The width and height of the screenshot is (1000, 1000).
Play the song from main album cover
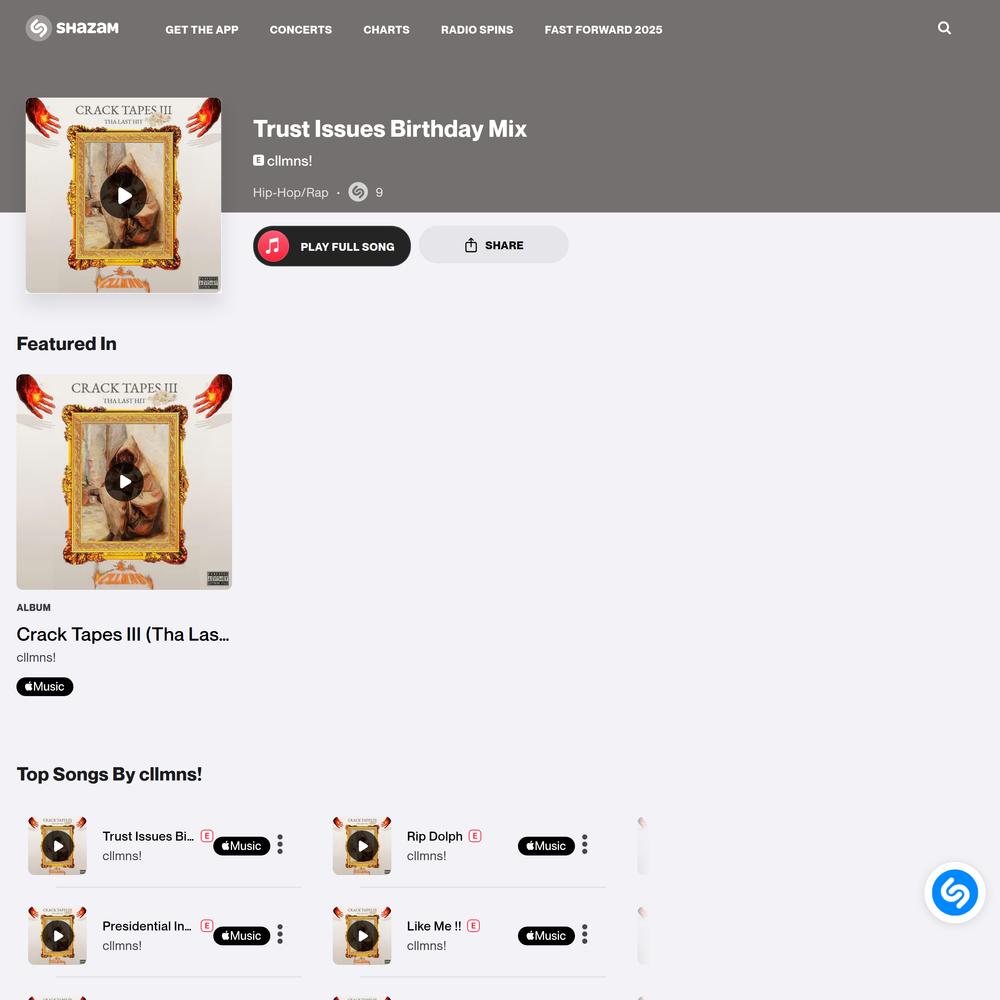124,196
